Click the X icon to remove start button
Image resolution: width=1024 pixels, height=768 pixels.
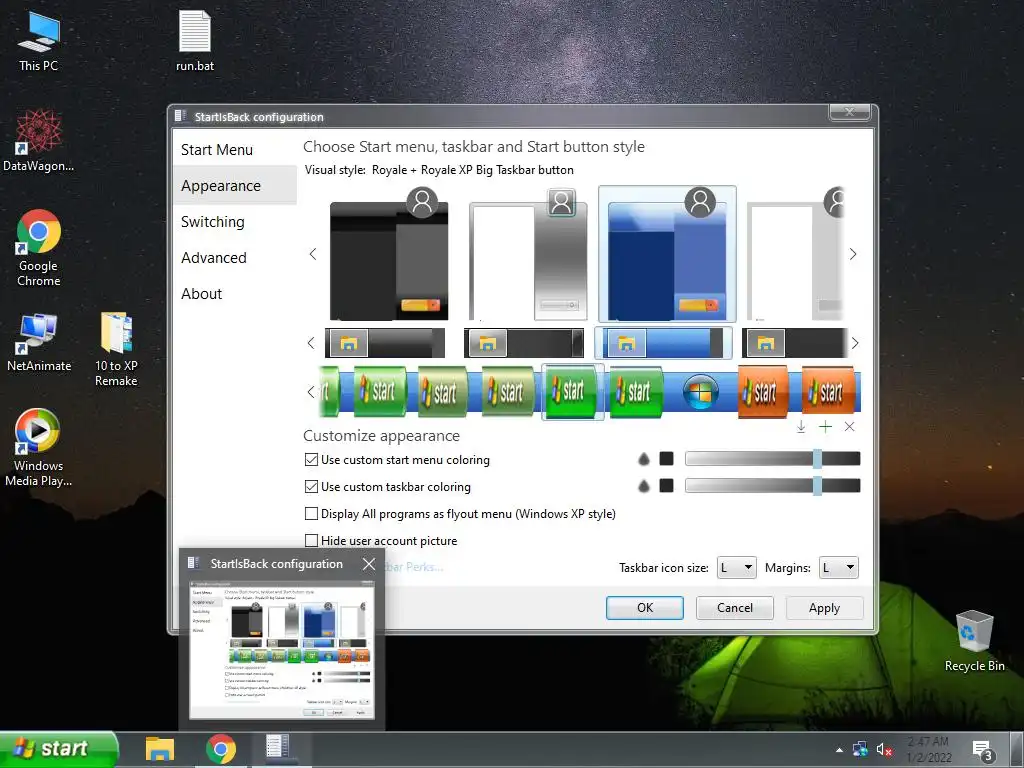(x=849, y=426)
